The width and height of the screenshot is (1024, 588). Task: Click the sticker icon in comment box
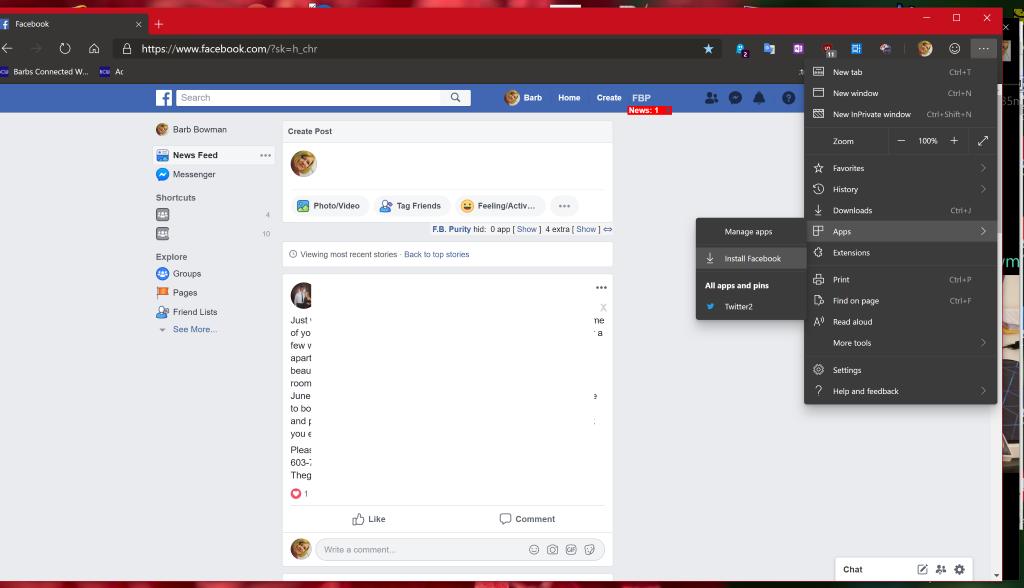tap(590, 550)
